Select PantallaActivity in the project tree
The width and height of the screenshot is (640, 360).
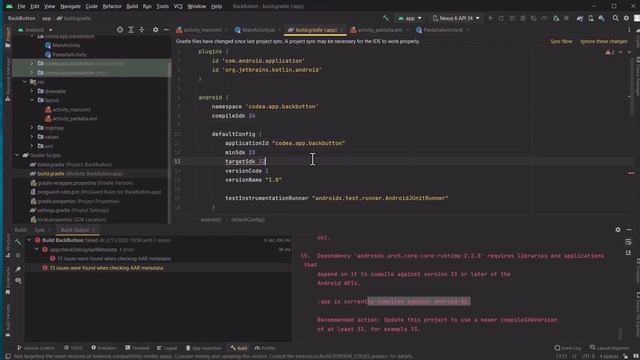click(66, 54)
